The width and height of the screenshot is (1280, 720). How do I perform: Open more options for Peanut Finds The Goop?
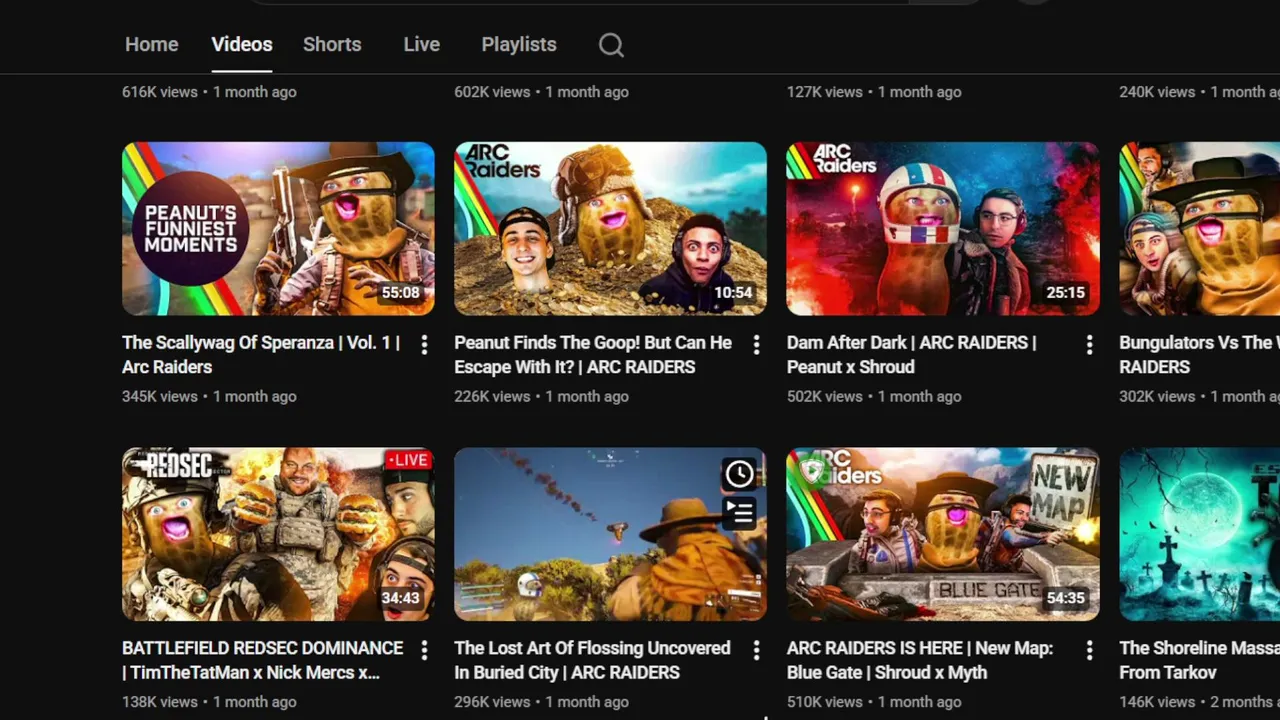coord(756,345)
